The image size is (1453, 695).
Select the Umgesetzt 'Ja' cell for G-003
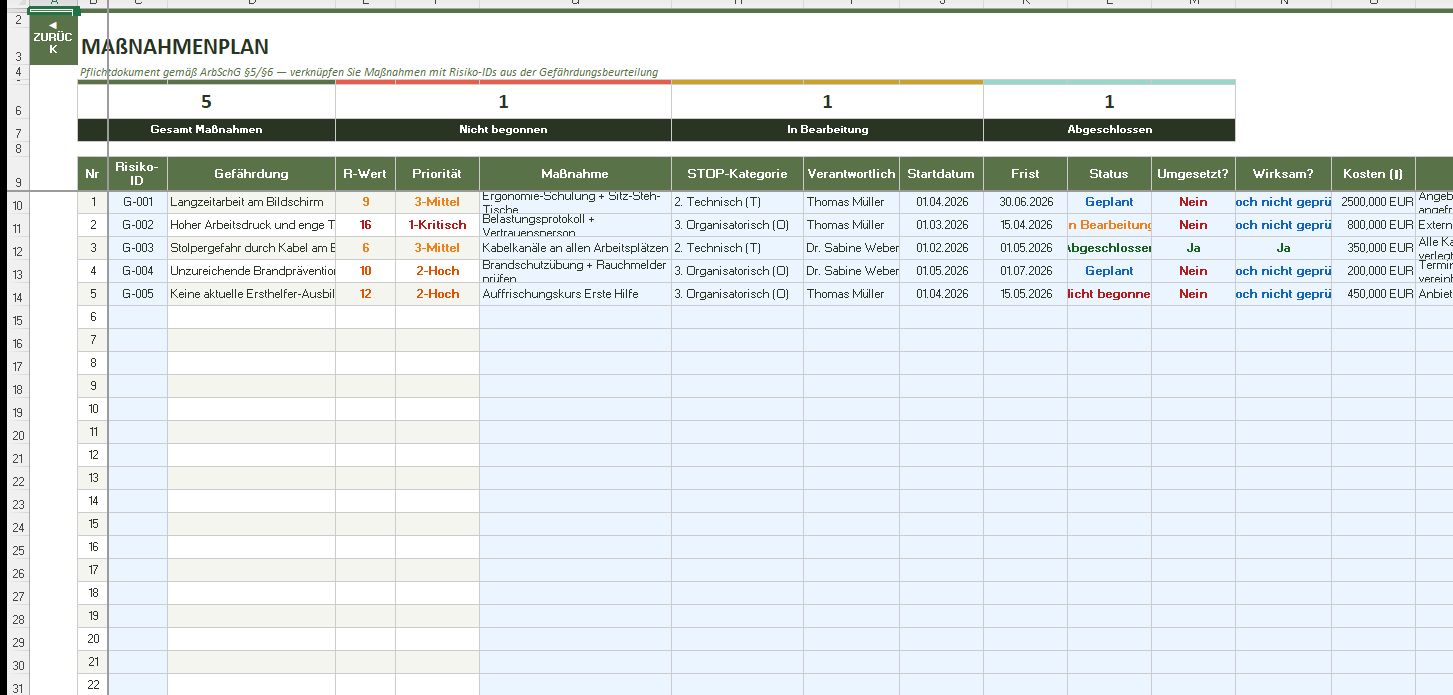[1193, 248]
